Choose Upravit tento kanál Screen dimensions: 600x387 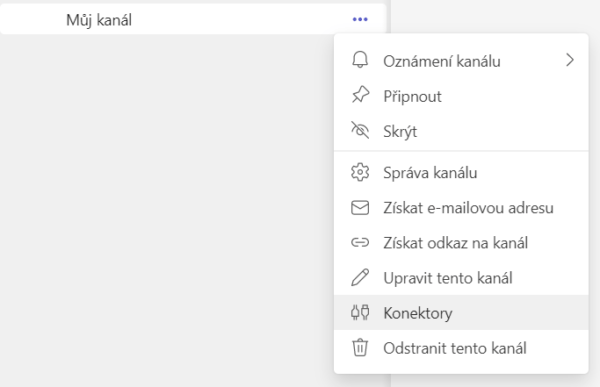[x=461, y=278]
